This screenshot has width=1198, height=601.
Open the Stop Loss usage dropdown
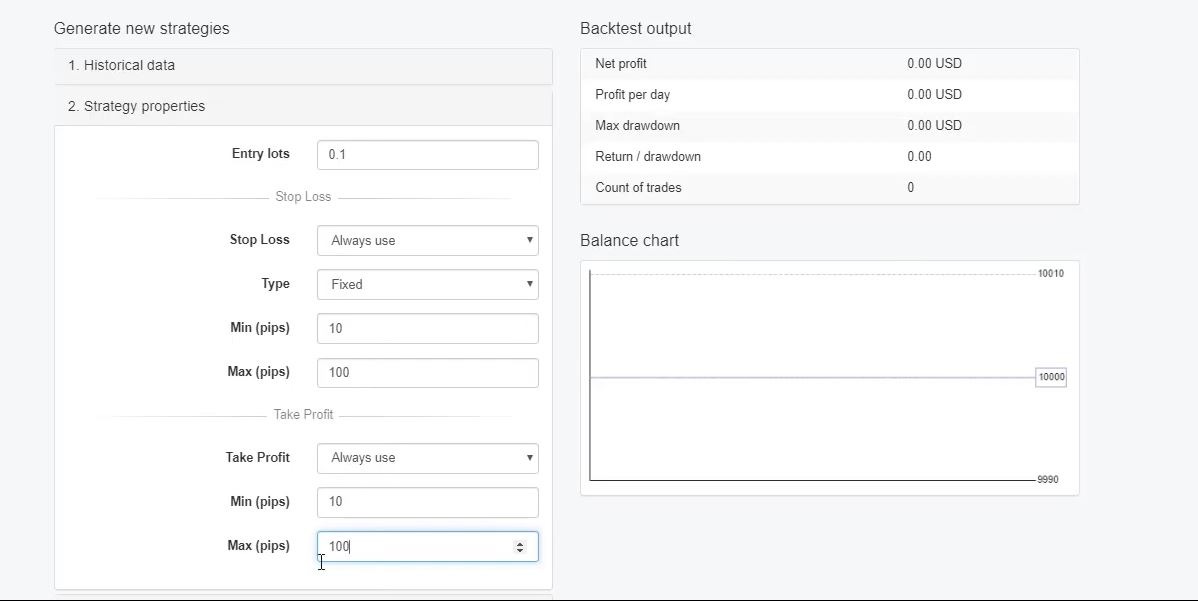[x=427, y=240]
